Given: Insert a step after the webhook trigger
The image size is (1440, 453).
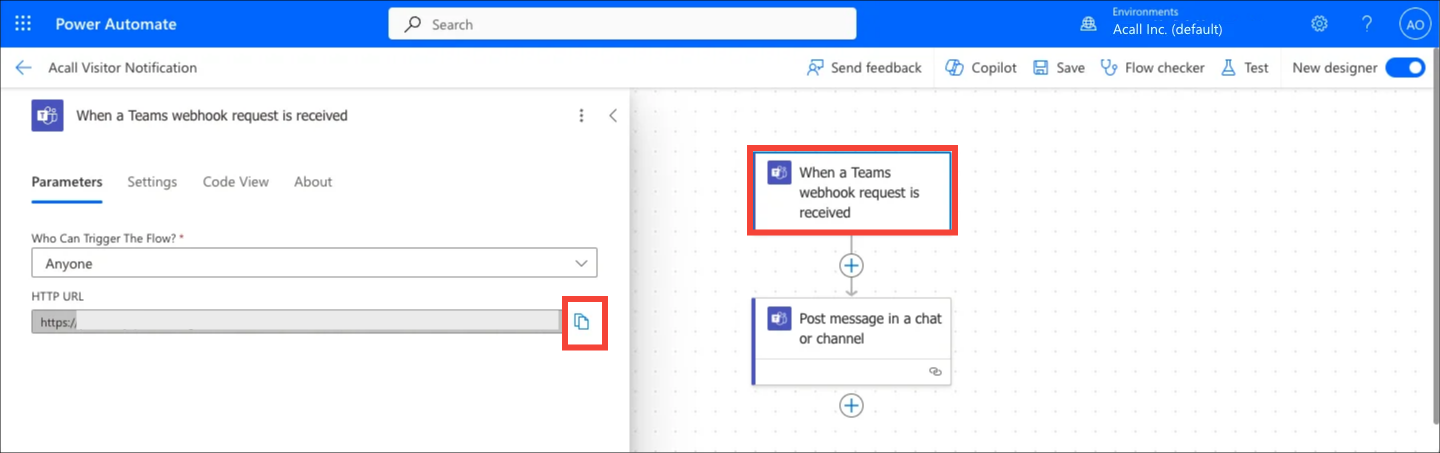Looking at the screenshot, I should [851, 265].
